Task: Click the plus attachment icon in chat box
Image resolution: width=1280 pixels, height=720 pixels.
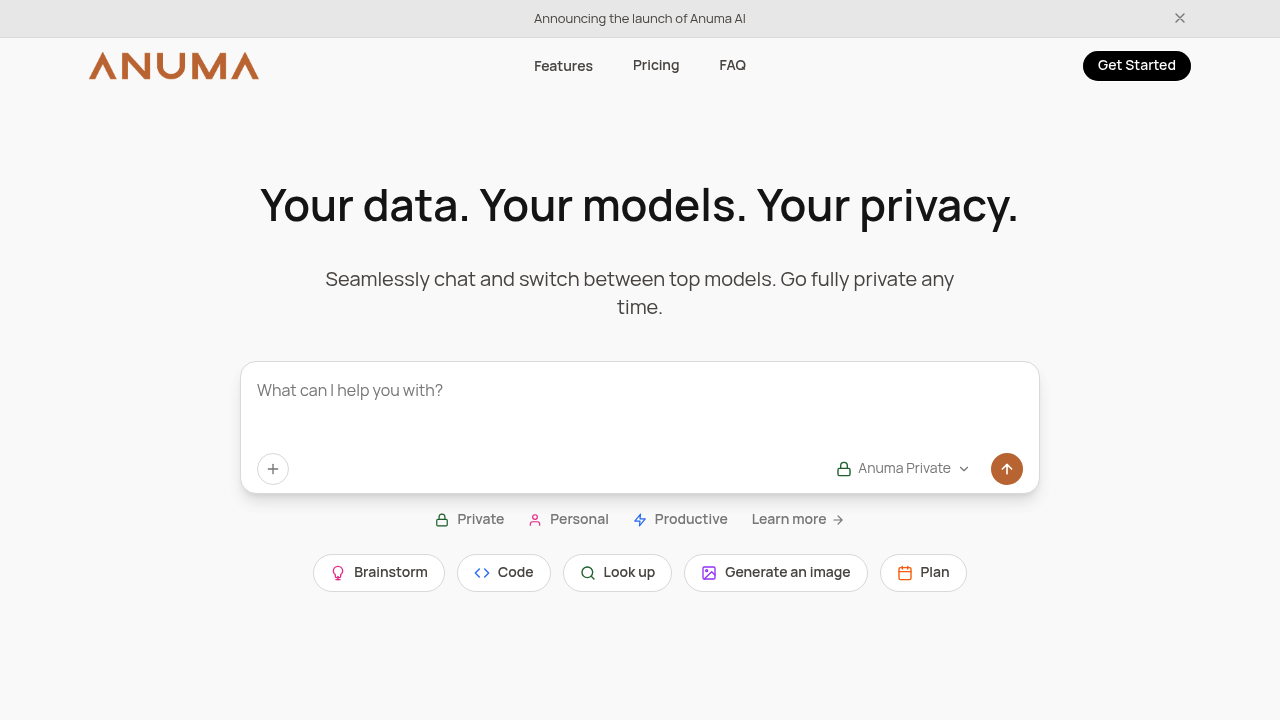Action: pos(272,468)
